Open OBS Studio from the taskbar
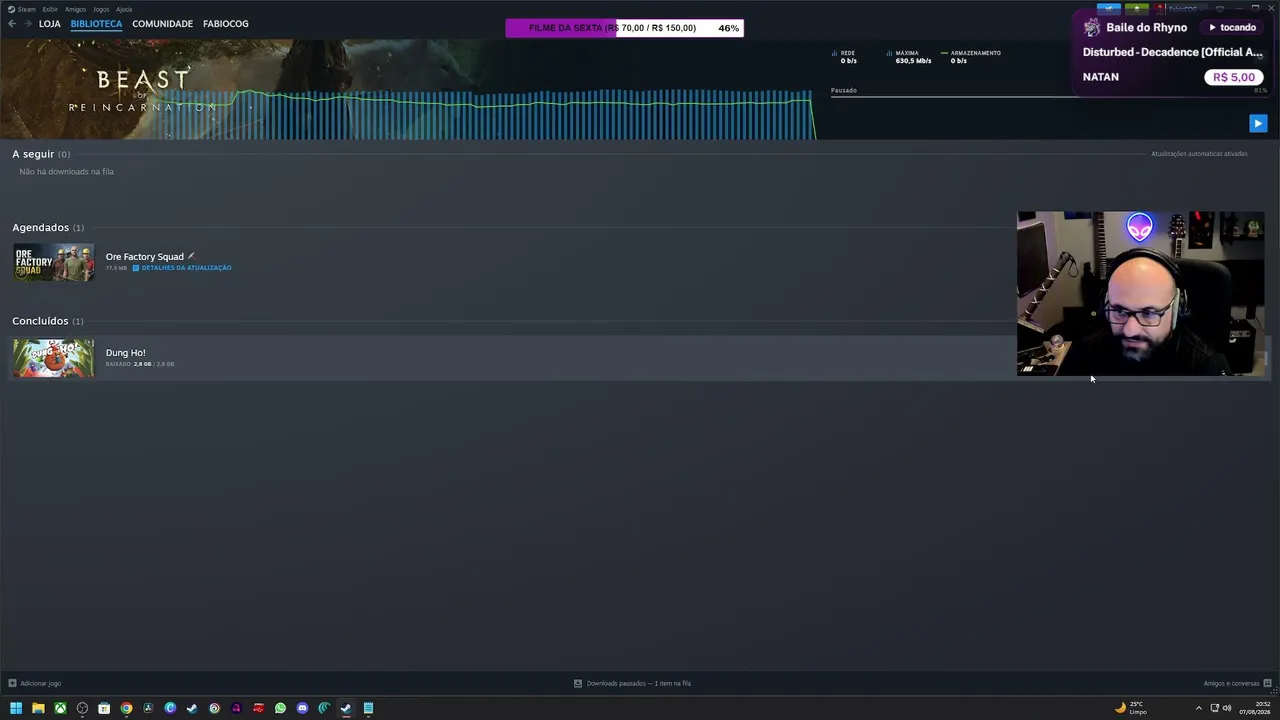 coord(82,708)
